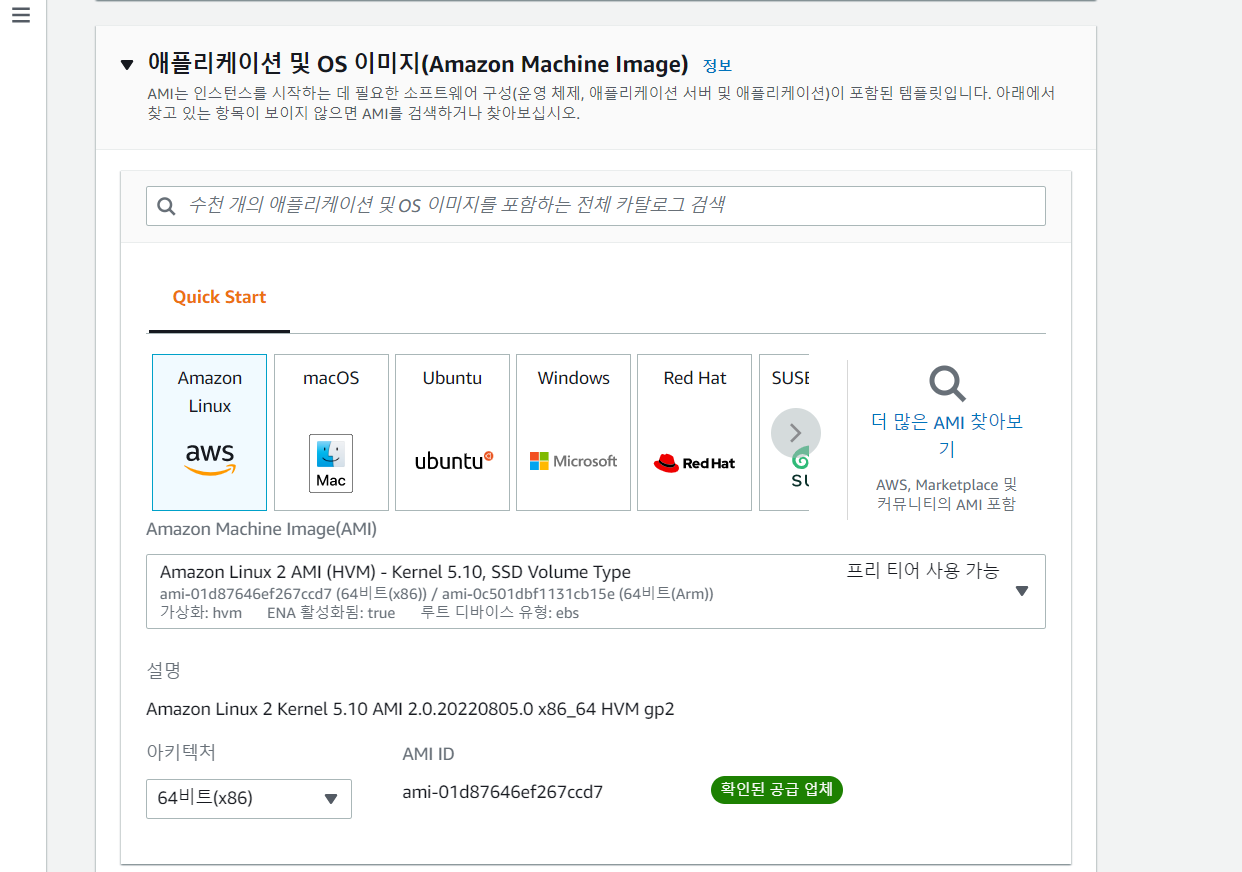Viewport: 1242px width, 872px height.
Task: Open the Amazon Machine Image selection dropdown
Action: tap(596, 591)
